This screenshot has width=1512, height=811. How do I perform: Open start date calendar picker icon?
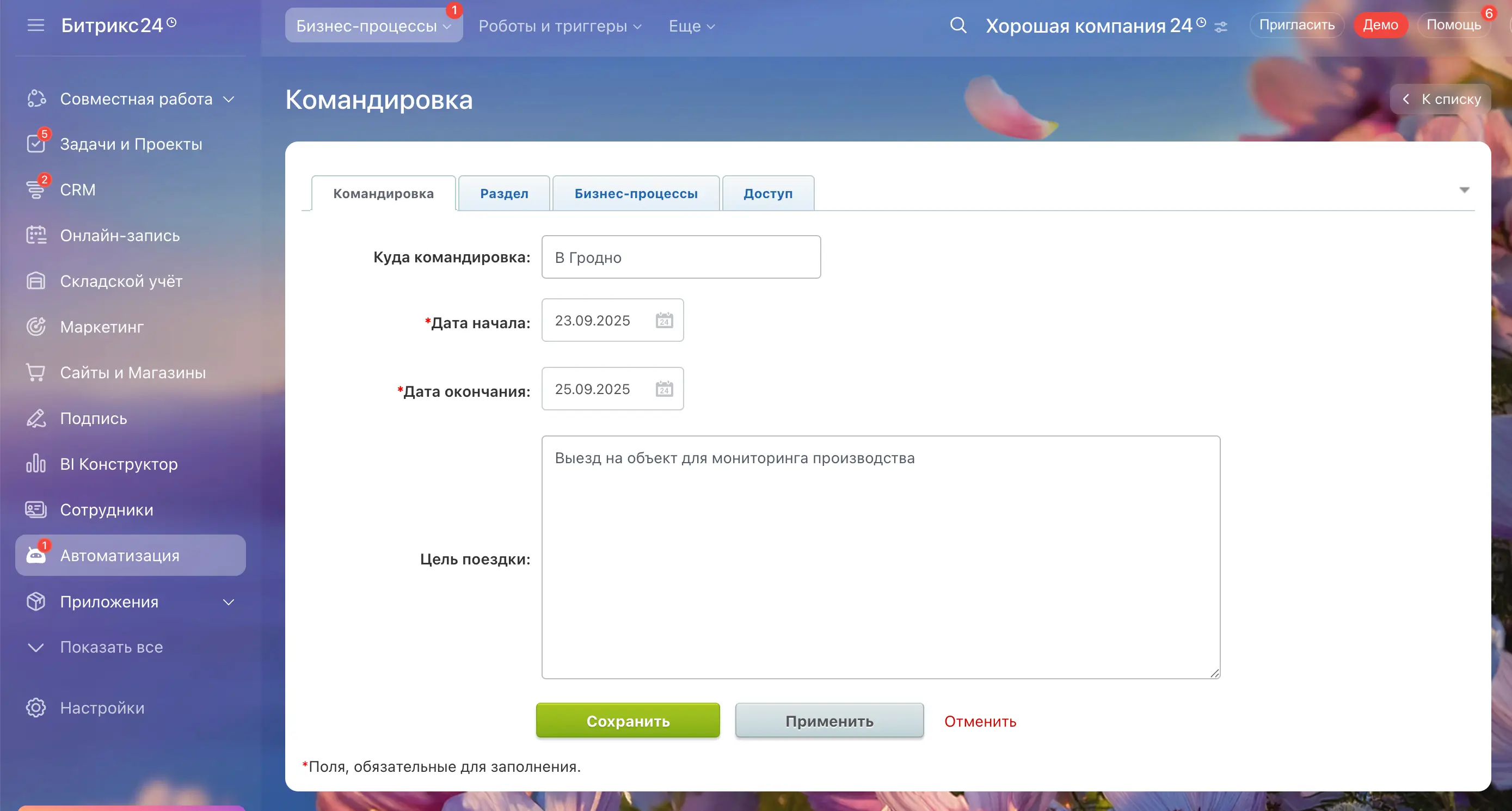coord(664,321)
